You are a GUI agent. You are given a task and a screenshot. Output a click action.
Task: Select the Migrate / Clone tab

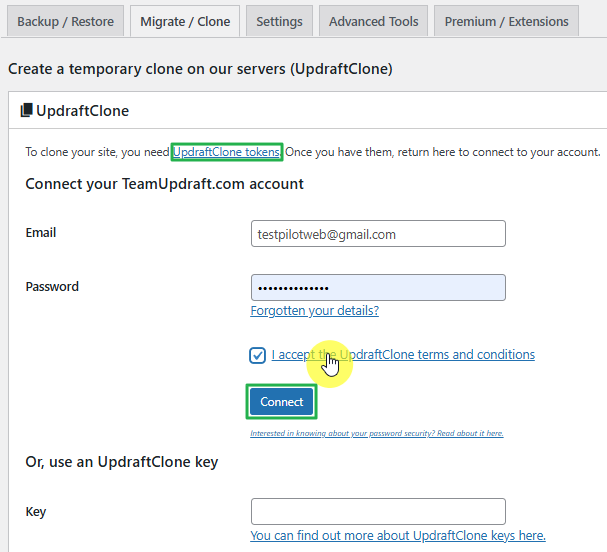(185, 21)
